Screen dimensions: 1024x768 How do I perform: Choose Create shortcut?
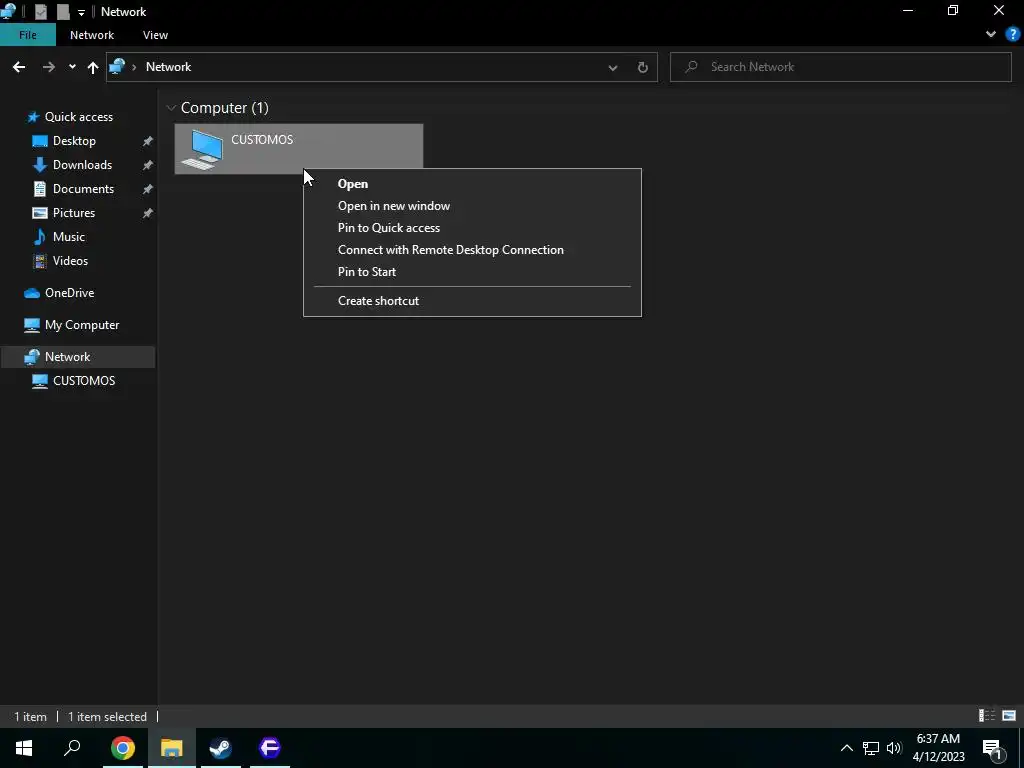(x=472, y=301)
